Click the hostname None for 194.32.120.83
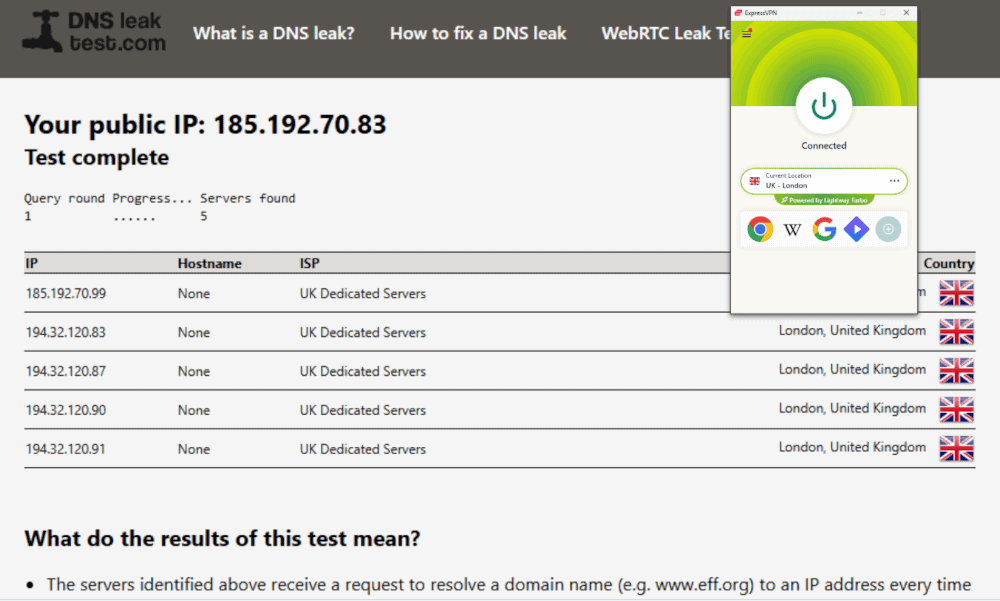This screenshot has height=601, width=1000. pyautogui.click(x=194, y=332)
